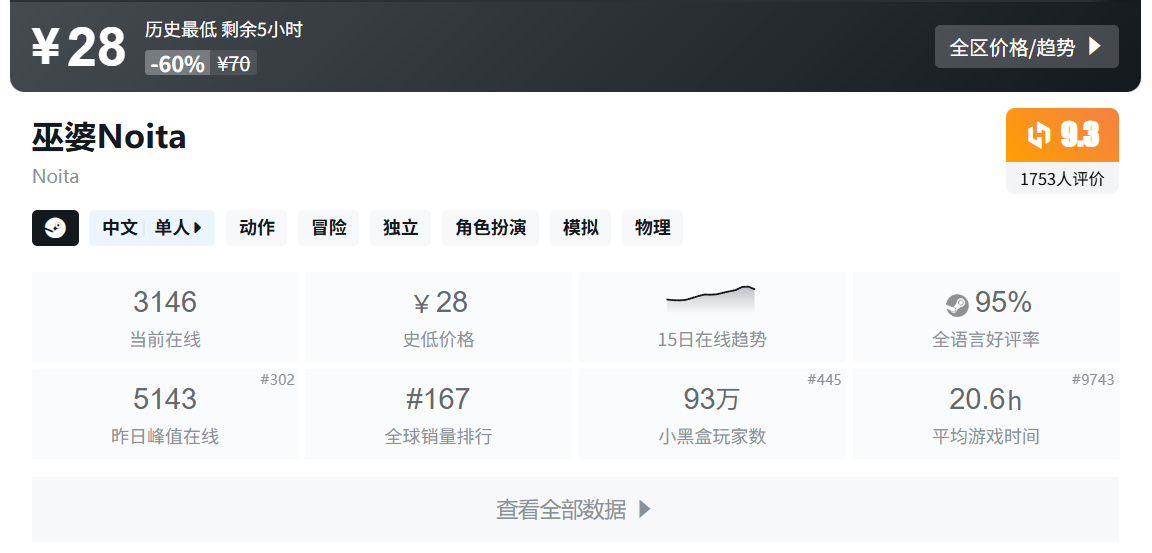Screen dimensions: 1152x553
Task: Open the 15日在线趋势 sparkline chart
Action: tap(711, 300)
